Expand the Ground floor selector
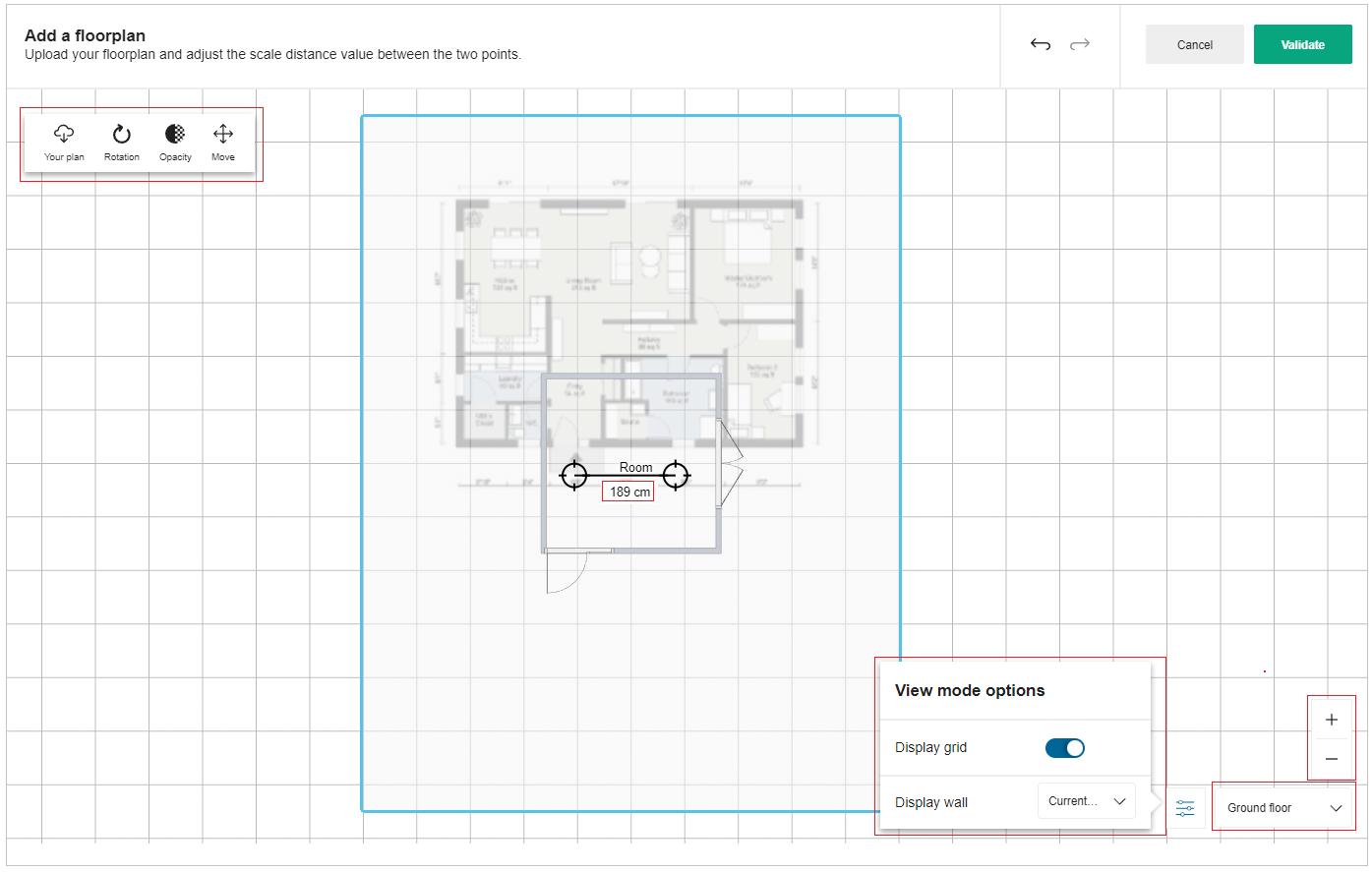 tap(1283, 808)
